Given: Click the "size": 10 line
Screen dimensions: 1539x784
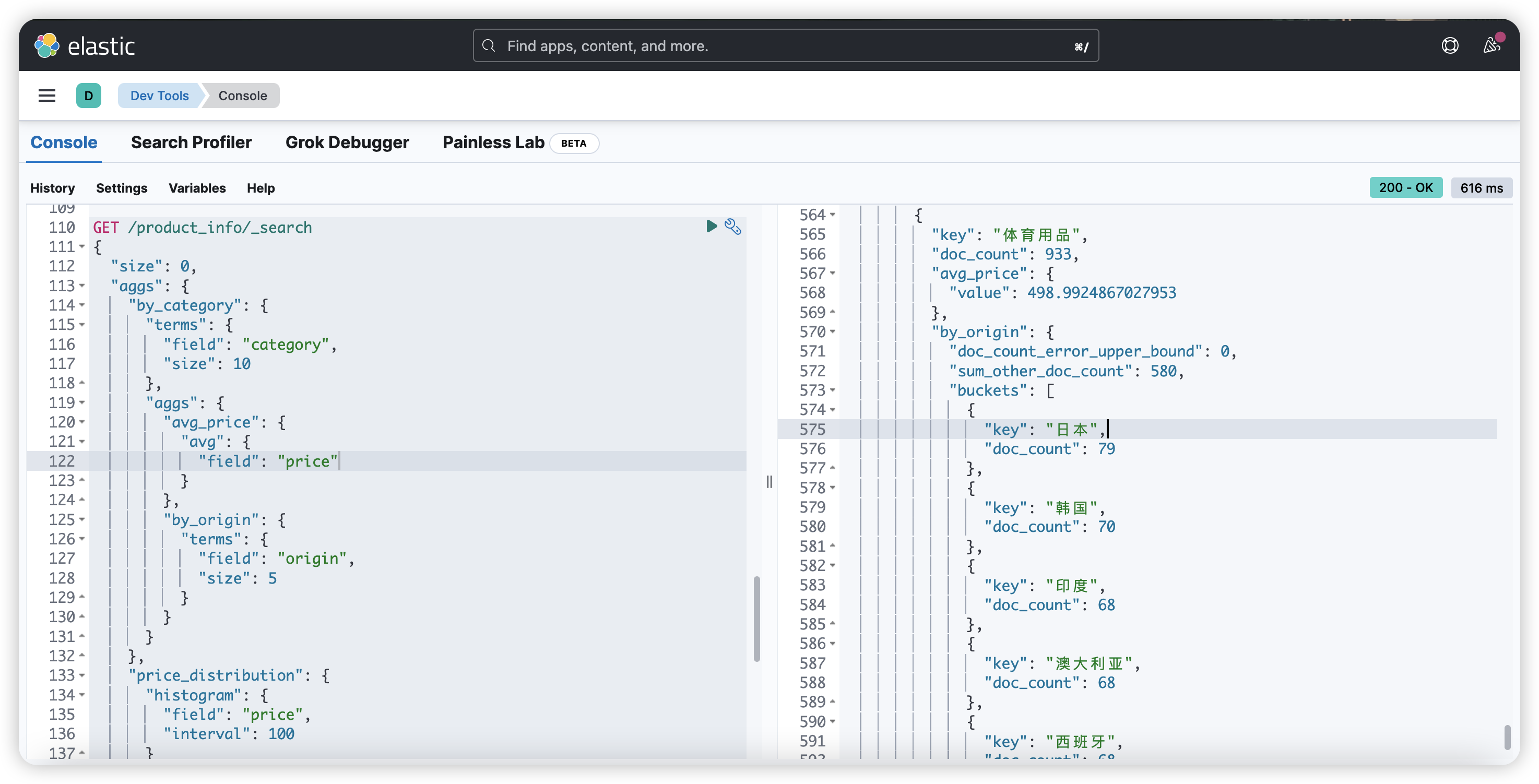Looking at the screenshot, I should click(207, 364).
